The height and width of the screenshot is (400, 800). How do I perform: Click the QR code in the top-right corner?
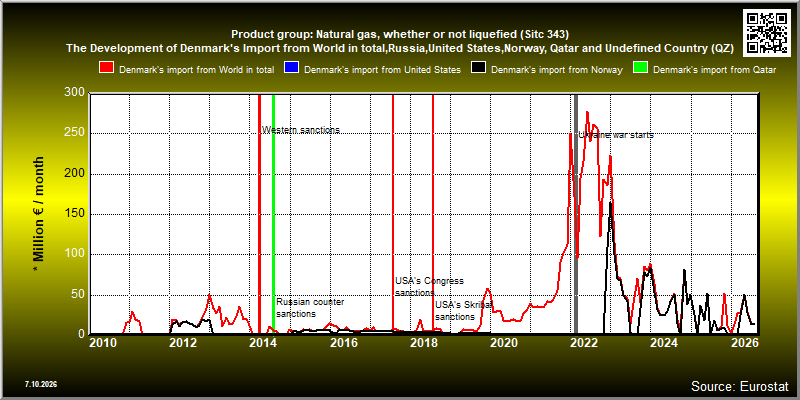pos(767,31)
